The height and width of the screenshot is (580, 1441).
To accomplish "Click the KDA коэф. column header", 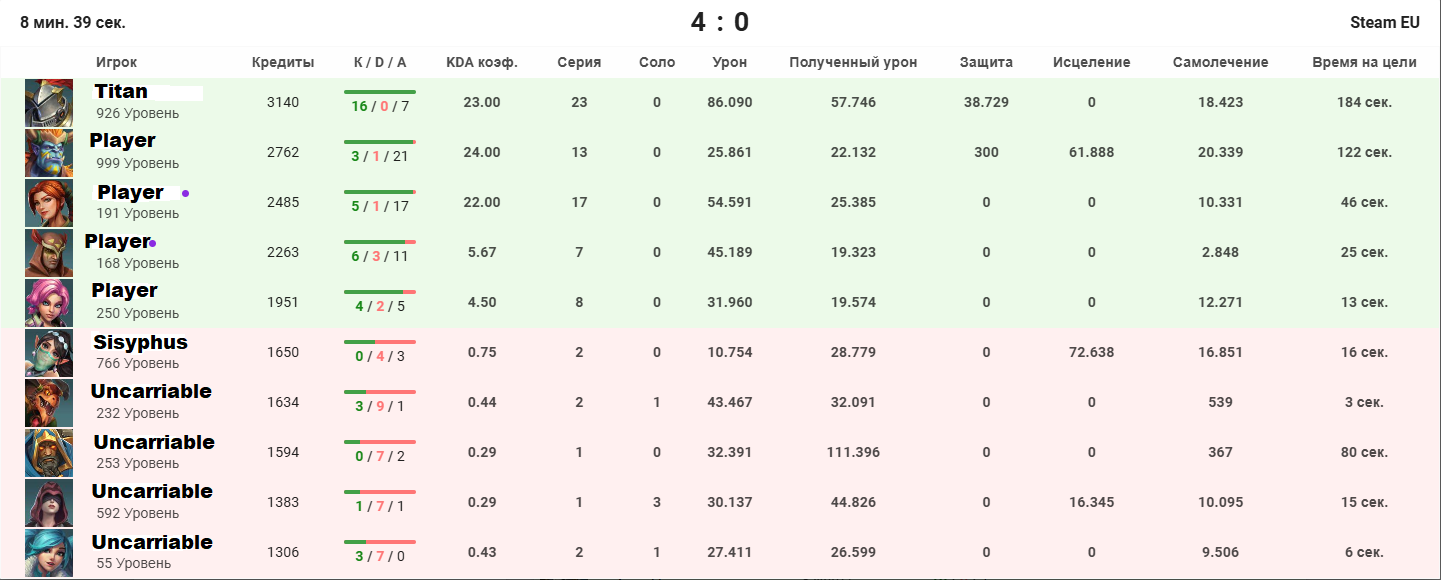I will 482,62.
